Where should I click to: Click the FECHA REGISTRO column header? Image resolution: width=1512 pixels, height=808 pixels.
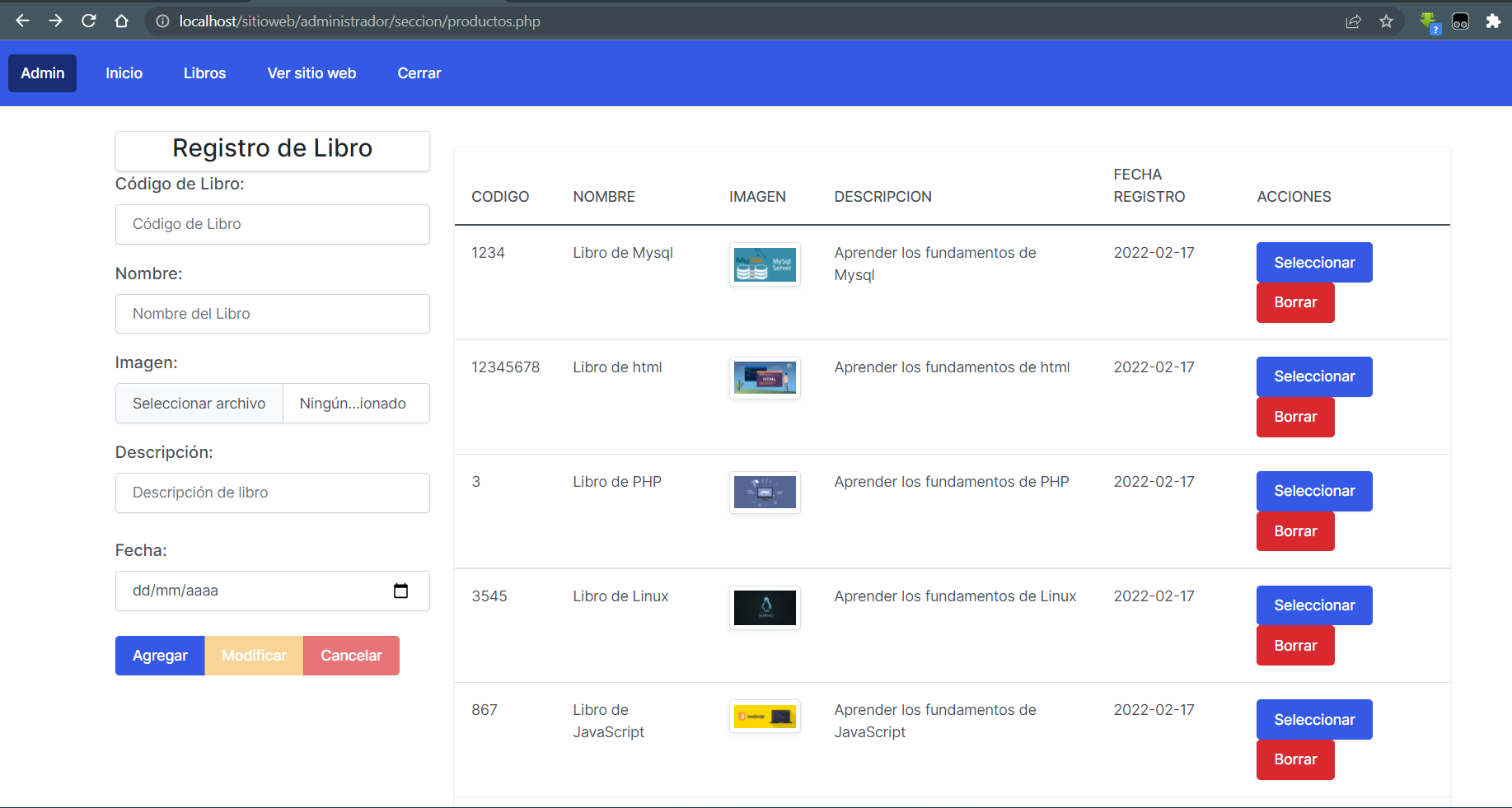pyautogui.click(x=1149, y=185)
